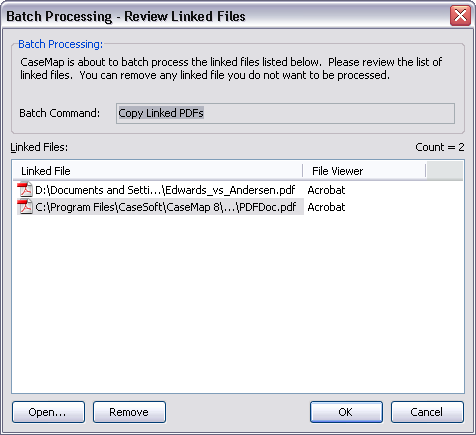
Task: Click the Linked Files label above the list
Action: (x=39, y=147)
